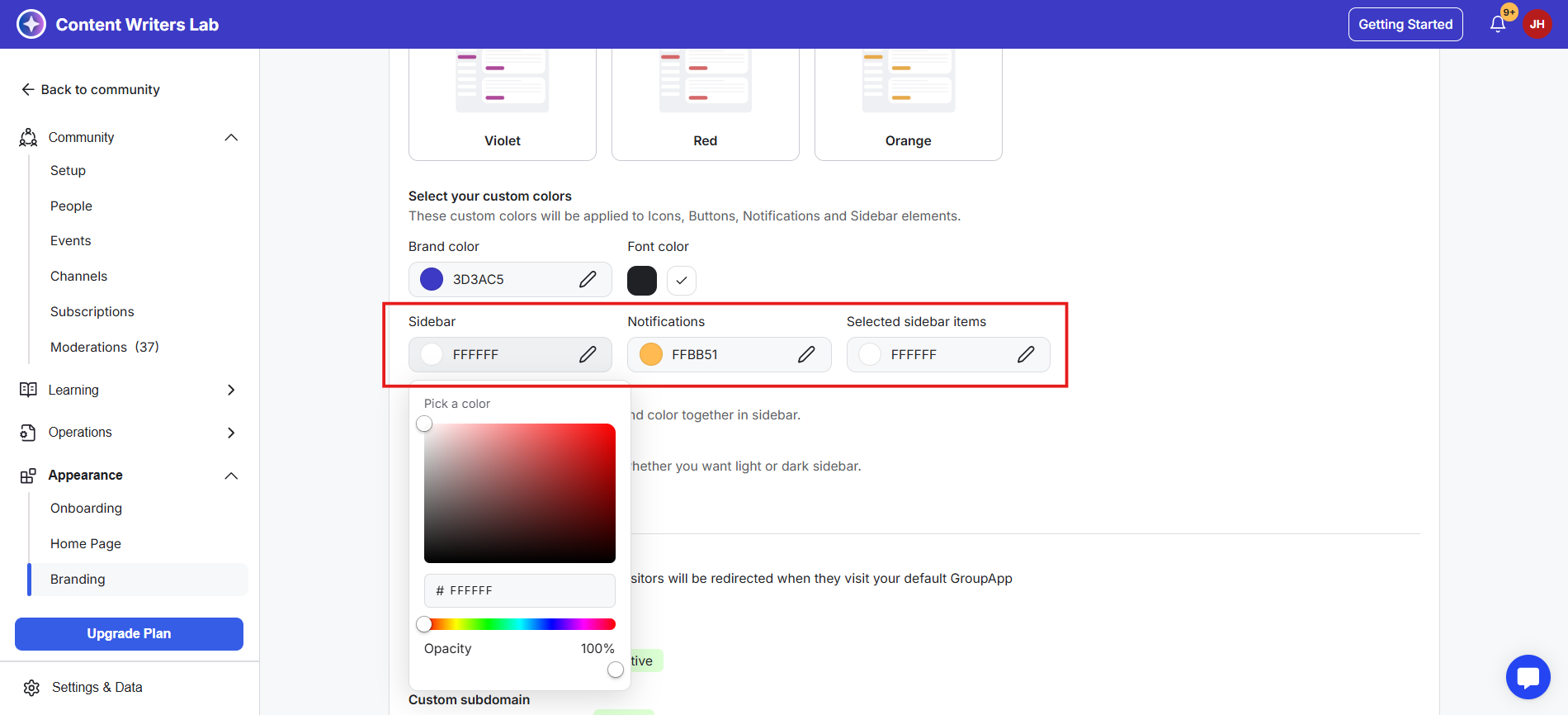Click the Upgrade Plan button
Image resolution: width=1568 pixels, height=715 pixels.
[x=129, y=634]
